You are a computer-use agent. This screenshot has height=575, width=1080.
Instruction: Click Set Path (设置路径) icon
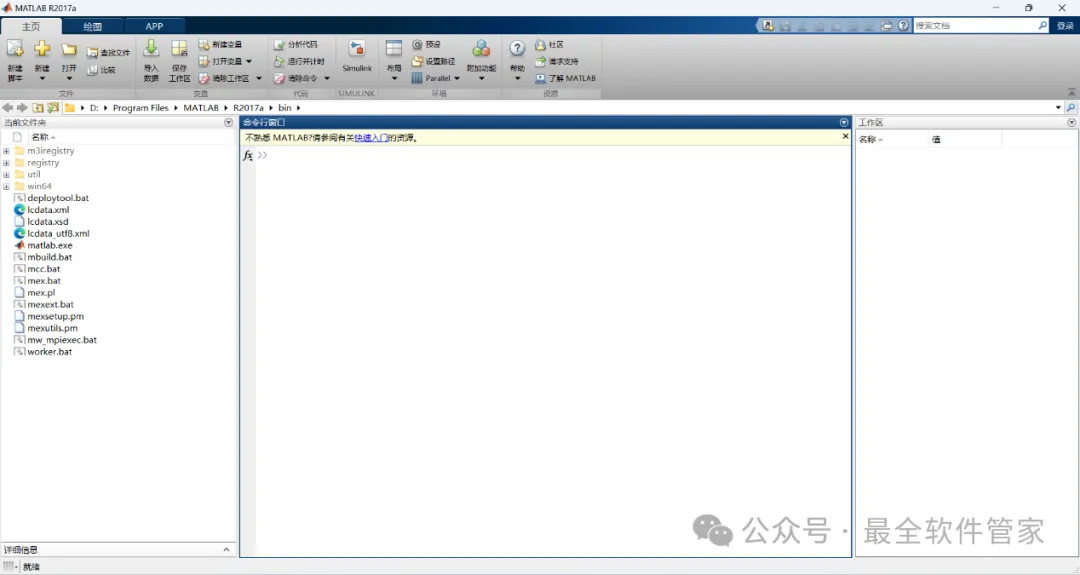click(417, 61)
